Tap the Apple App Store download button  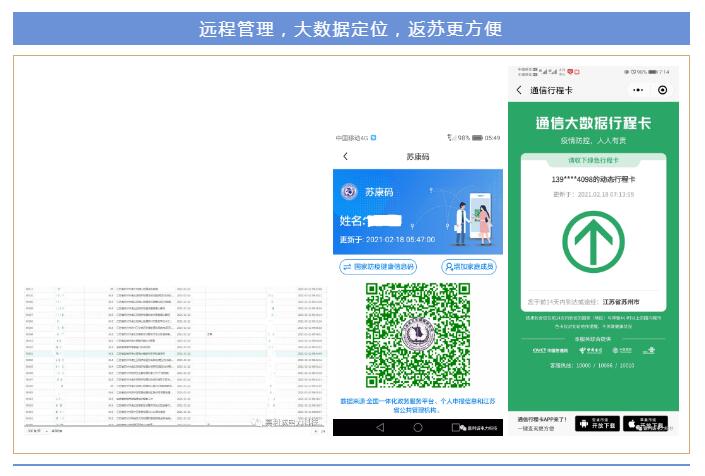[x=645, y=423]
